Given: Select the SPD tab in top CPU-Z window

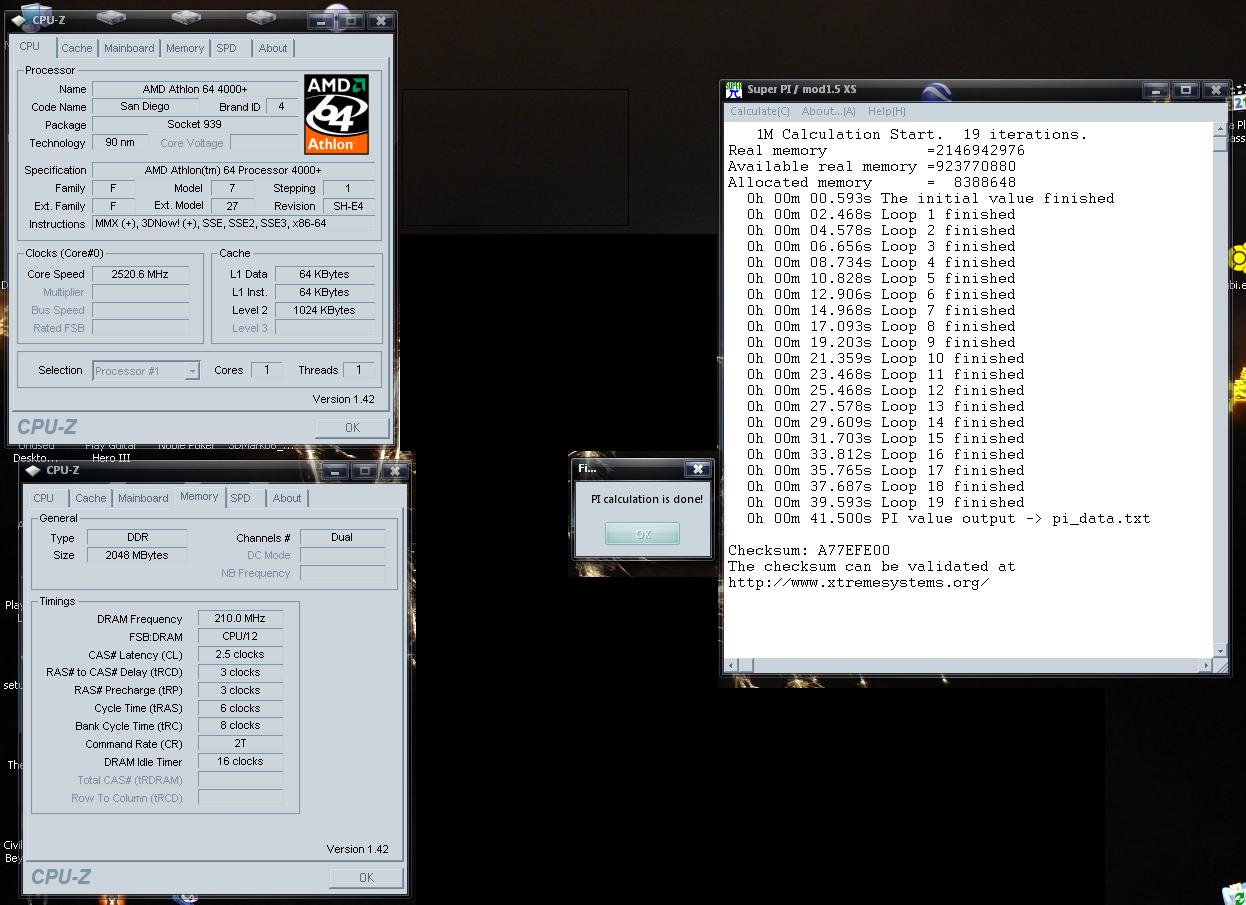Looking at the screenshot, I should coord(227,48).
